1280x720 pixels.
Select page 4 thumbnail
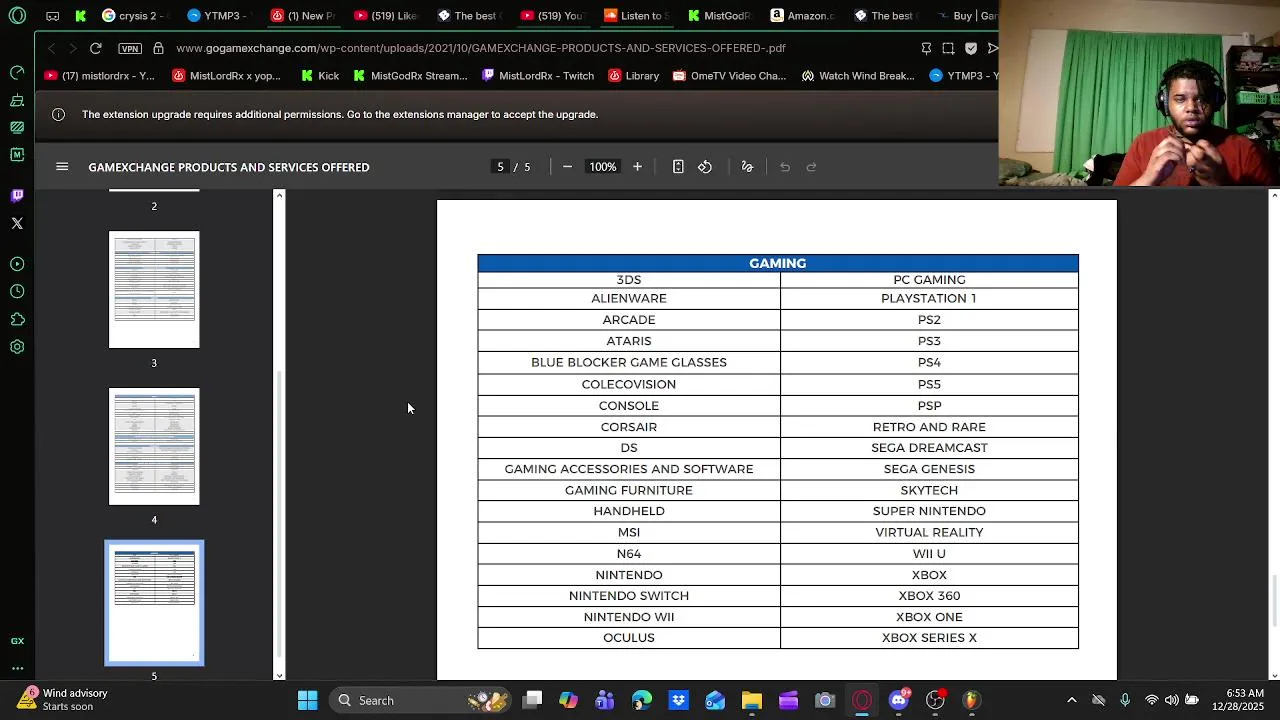[154, 447]
